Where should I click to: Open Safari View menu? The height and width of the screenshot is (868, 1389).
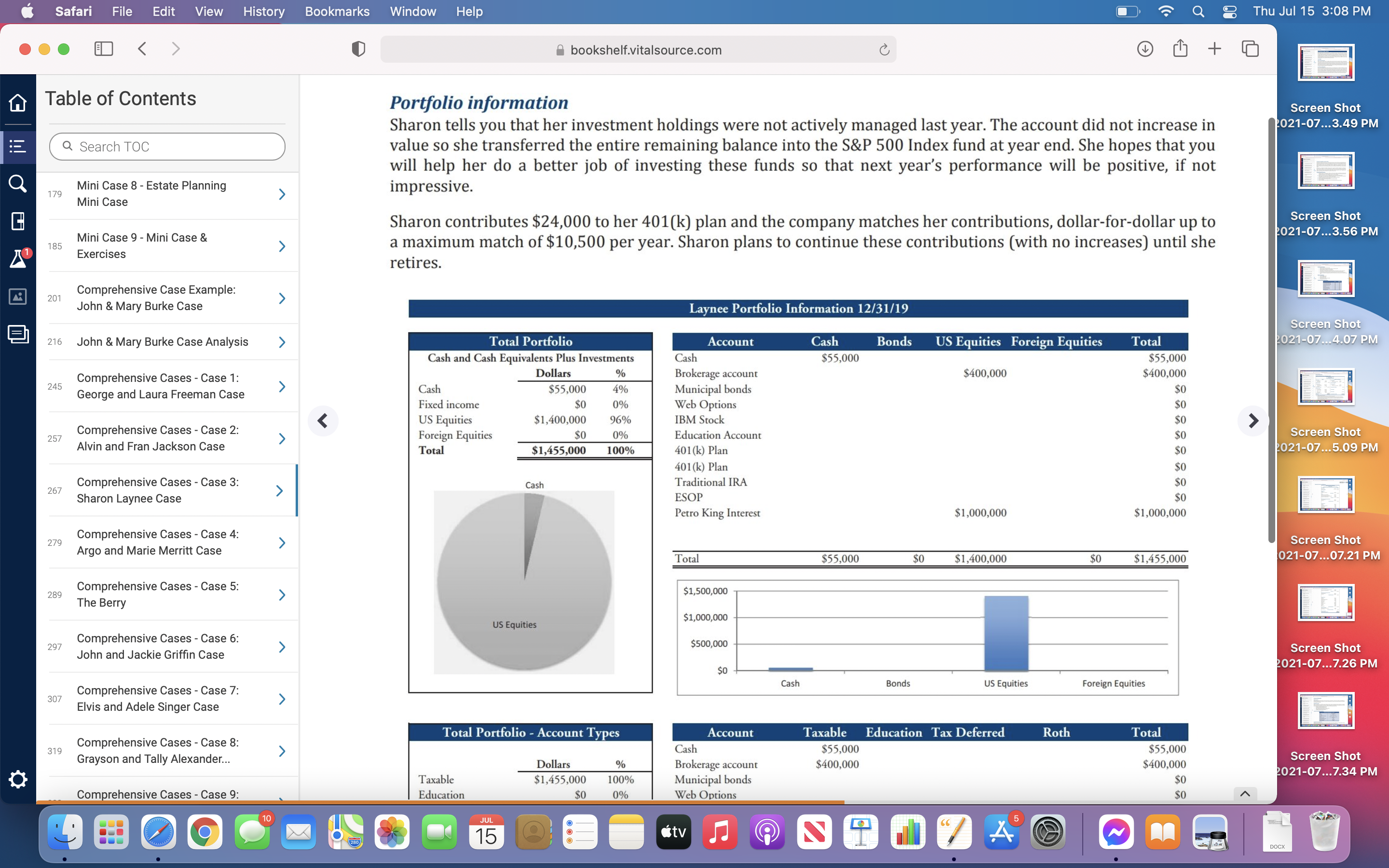(208, 12)
